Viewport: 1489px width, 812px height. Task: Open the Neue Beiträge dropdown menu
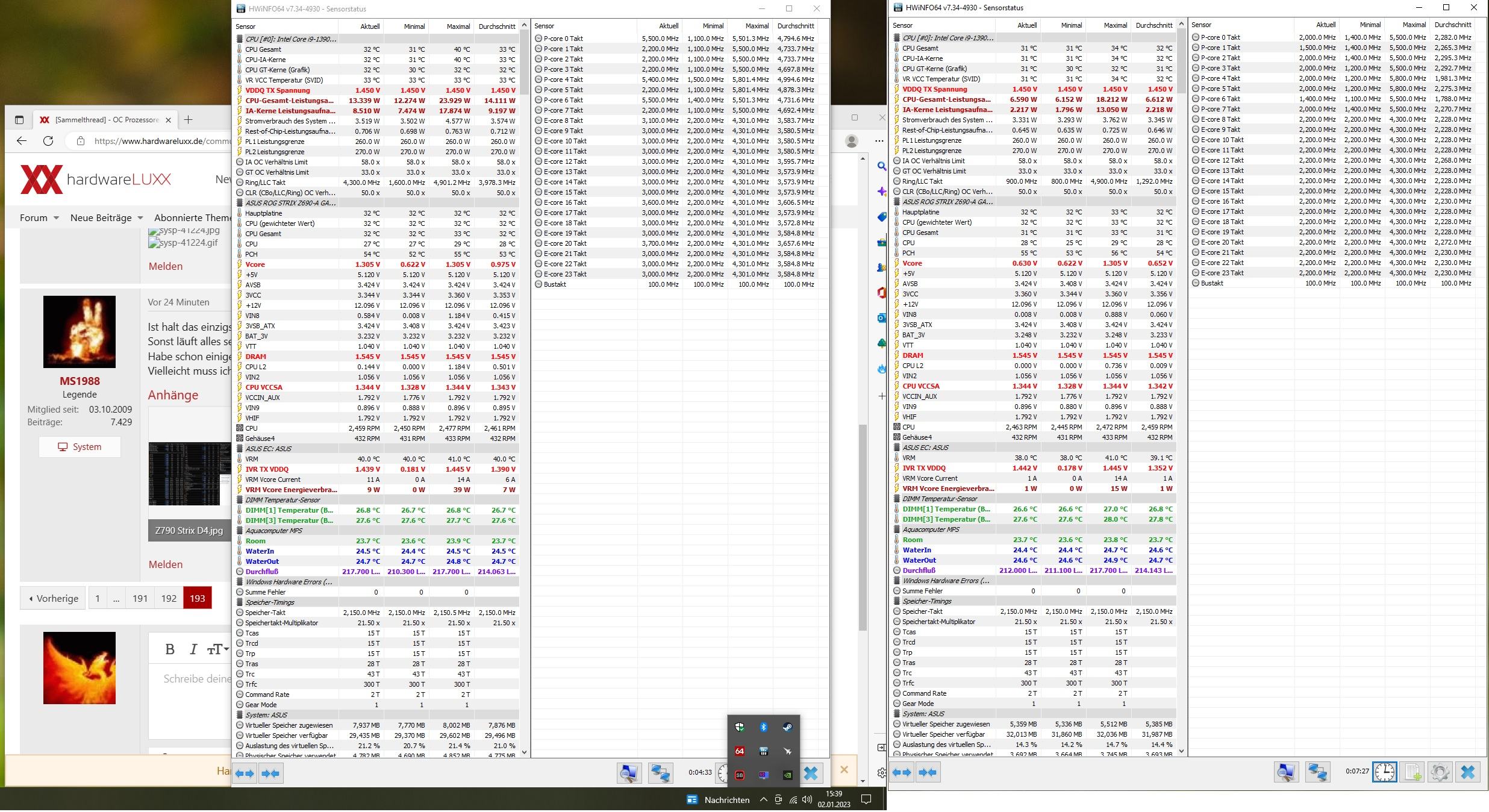107,217
